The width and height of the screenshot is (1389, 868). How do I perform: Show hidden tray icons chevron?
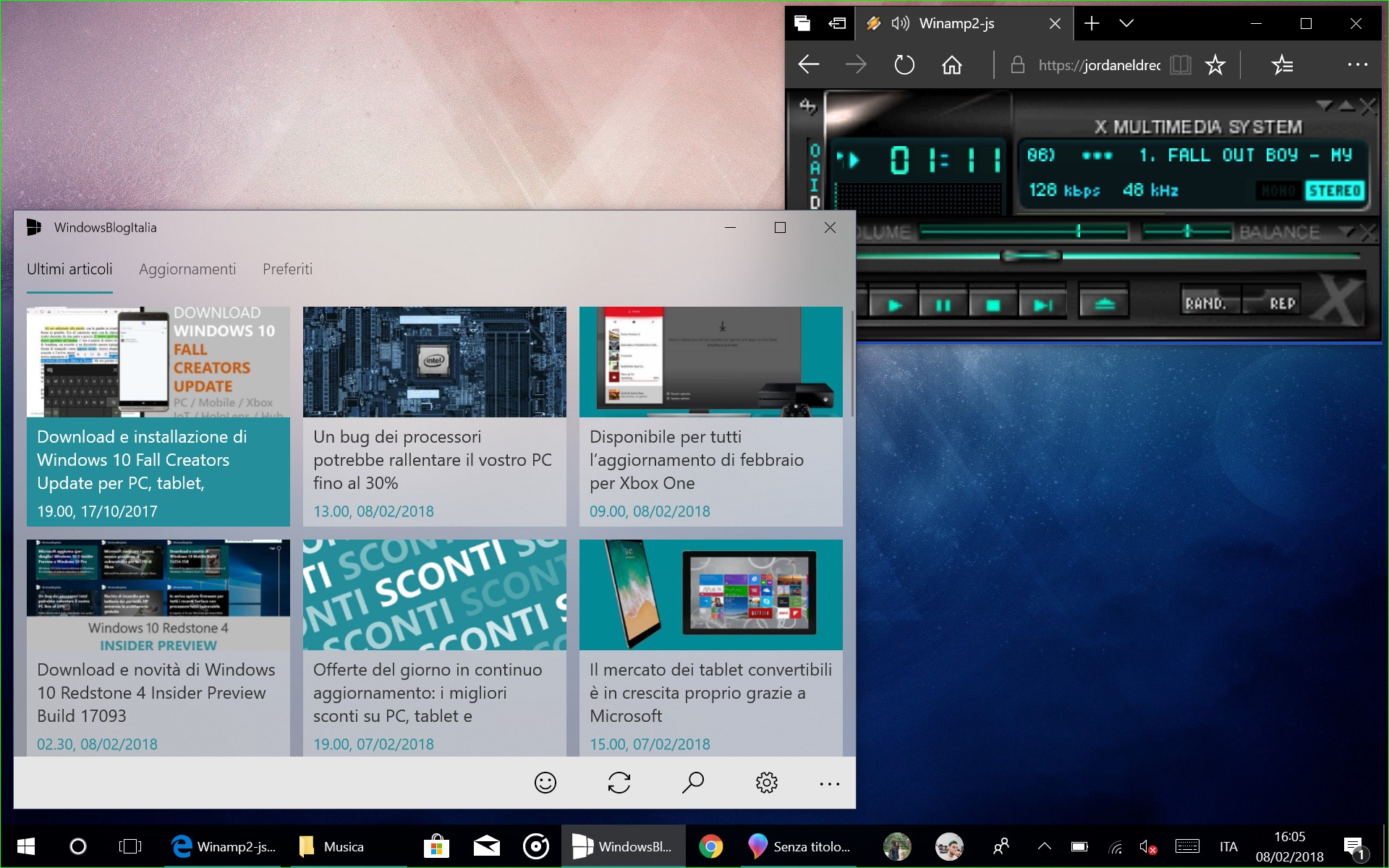1044,846
